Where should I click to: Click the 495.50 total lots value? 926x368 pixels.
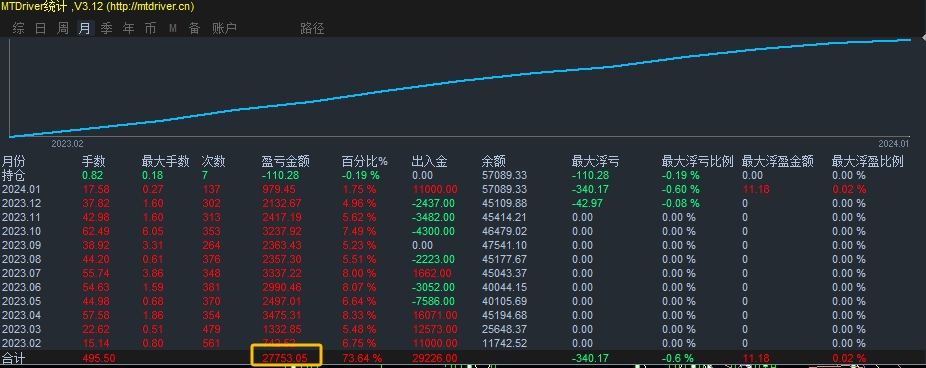coord(98,358)
